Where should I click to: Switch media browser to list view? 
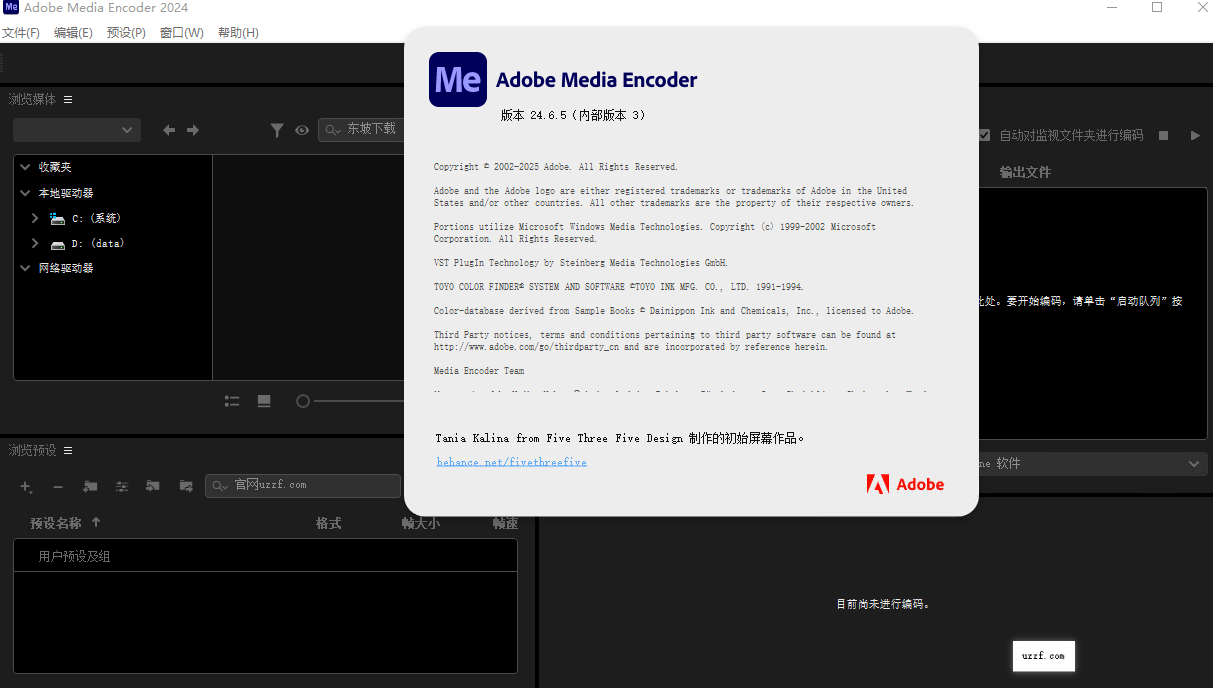point(232,401)
